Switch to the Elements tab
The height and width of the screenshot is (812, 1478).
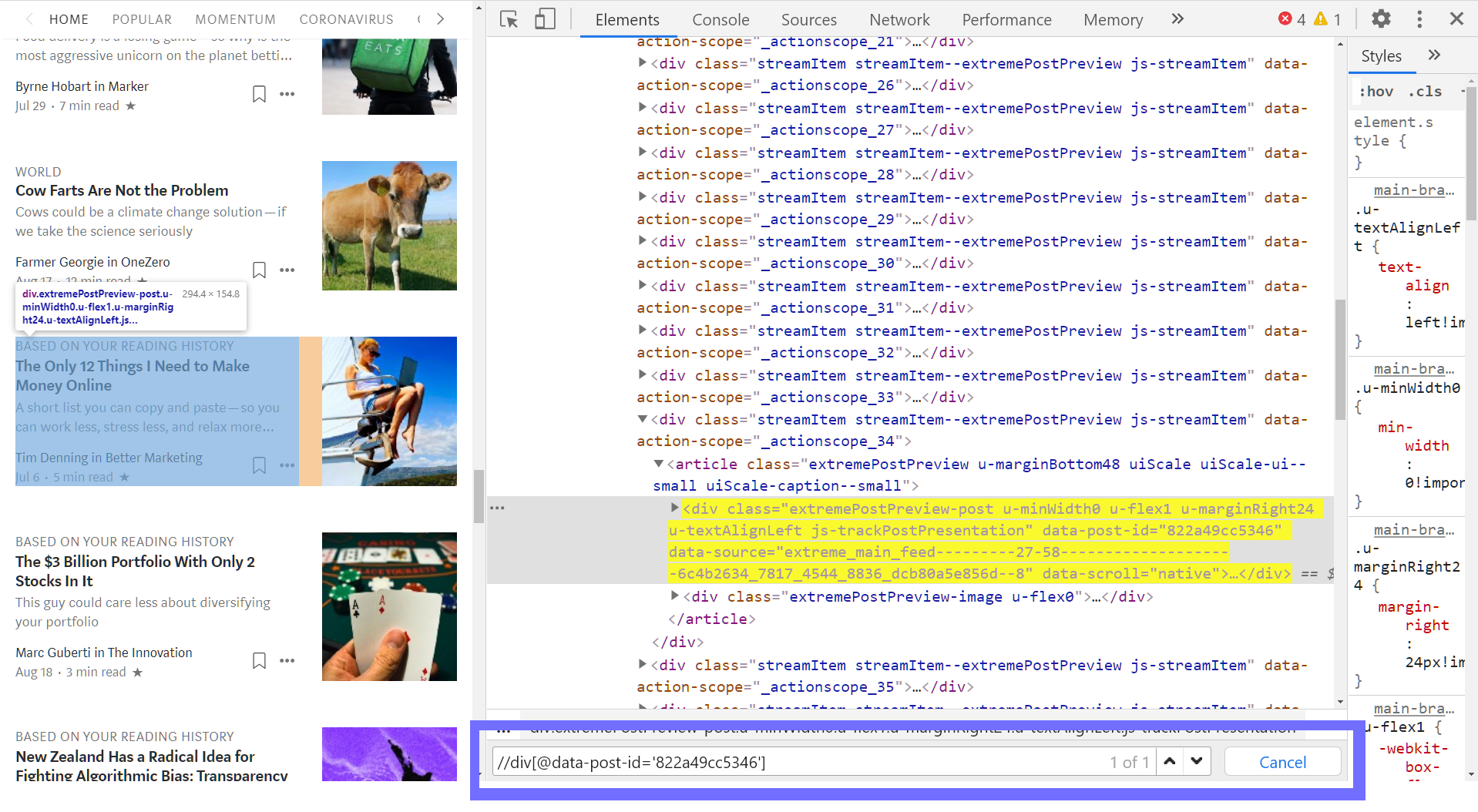627,20
